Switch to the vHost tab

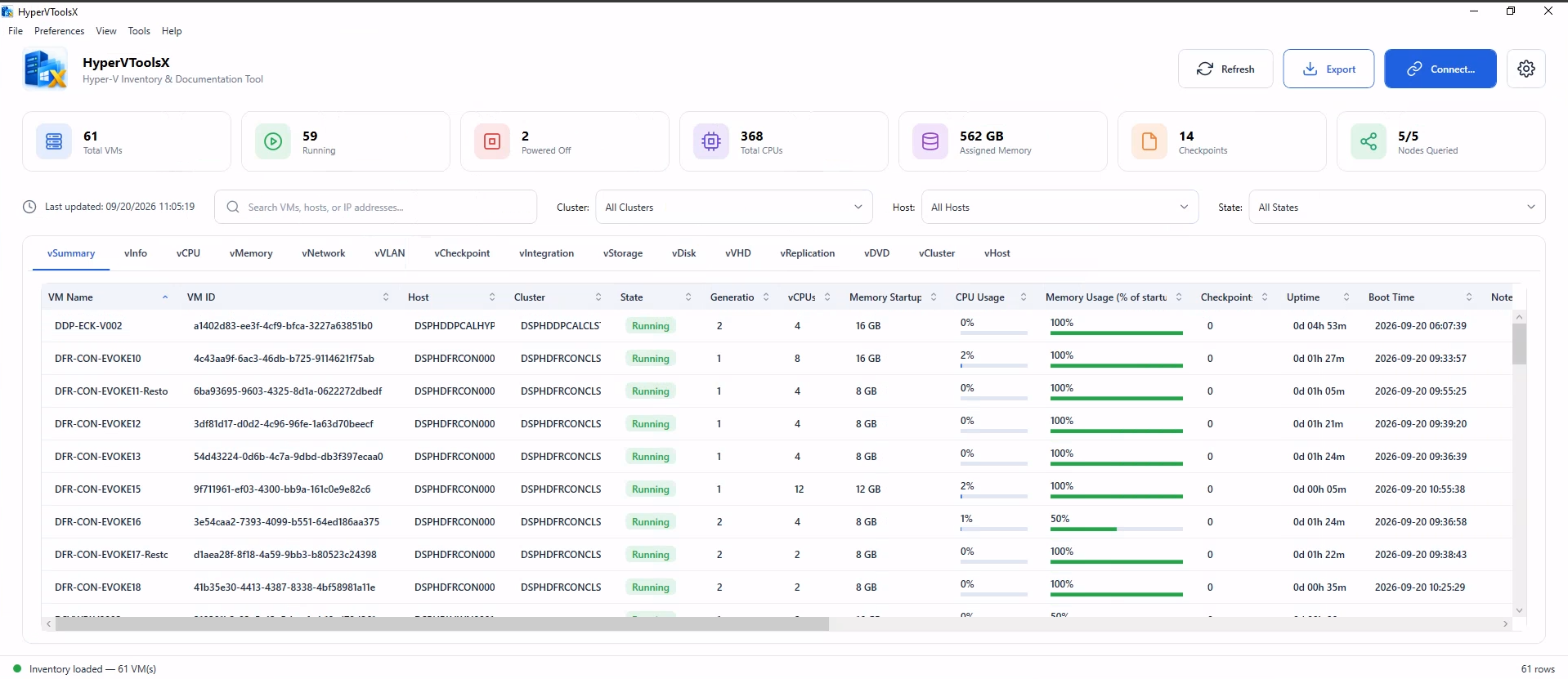point(997,253)
